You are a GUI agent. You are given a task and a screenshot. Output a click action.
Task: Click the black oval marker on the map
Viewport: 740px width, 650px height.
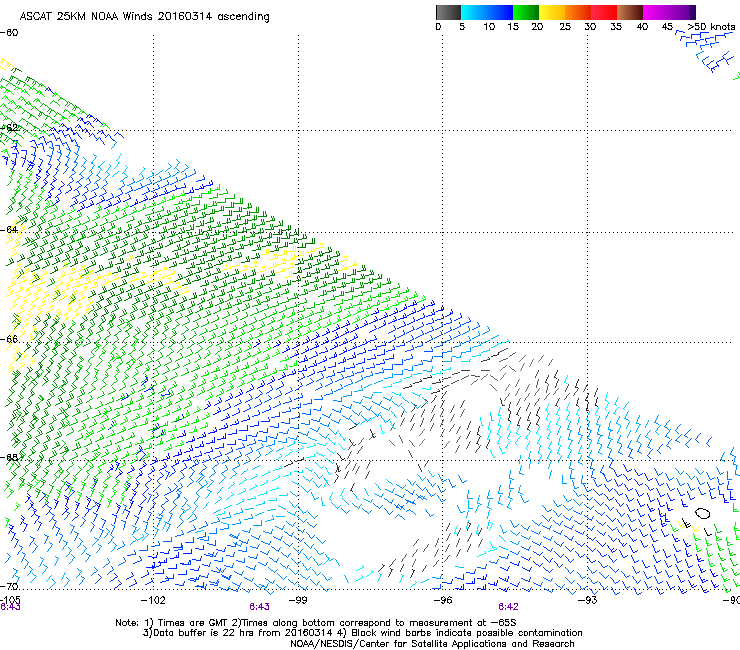702,513
